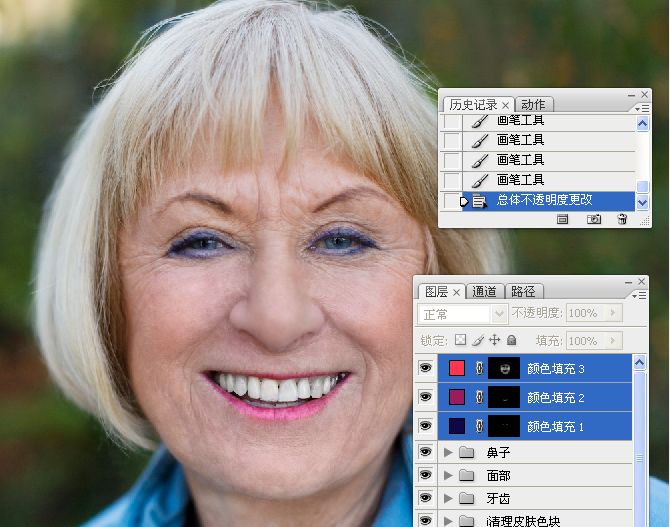Hide the 颜色填充 3 layer
This screenshot has width=670, height=527.
click(x=425, y=368)
